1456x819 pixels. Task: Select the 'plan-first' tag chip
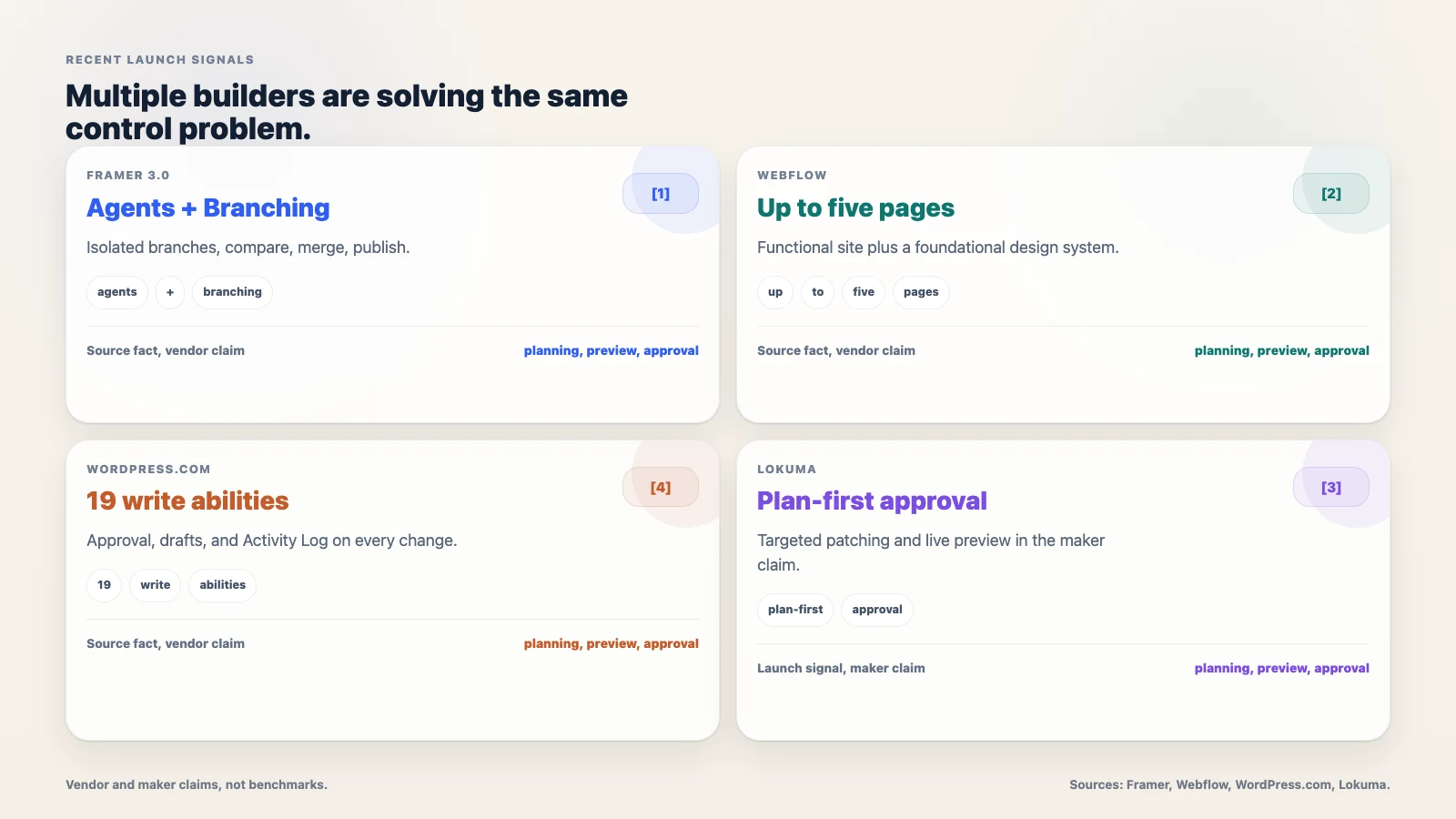(x=795, y=610)
